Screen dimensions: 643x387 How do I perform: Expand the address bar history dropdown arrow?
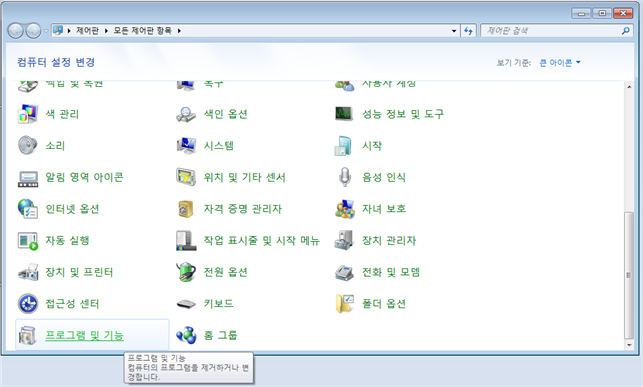click(454, 31)
